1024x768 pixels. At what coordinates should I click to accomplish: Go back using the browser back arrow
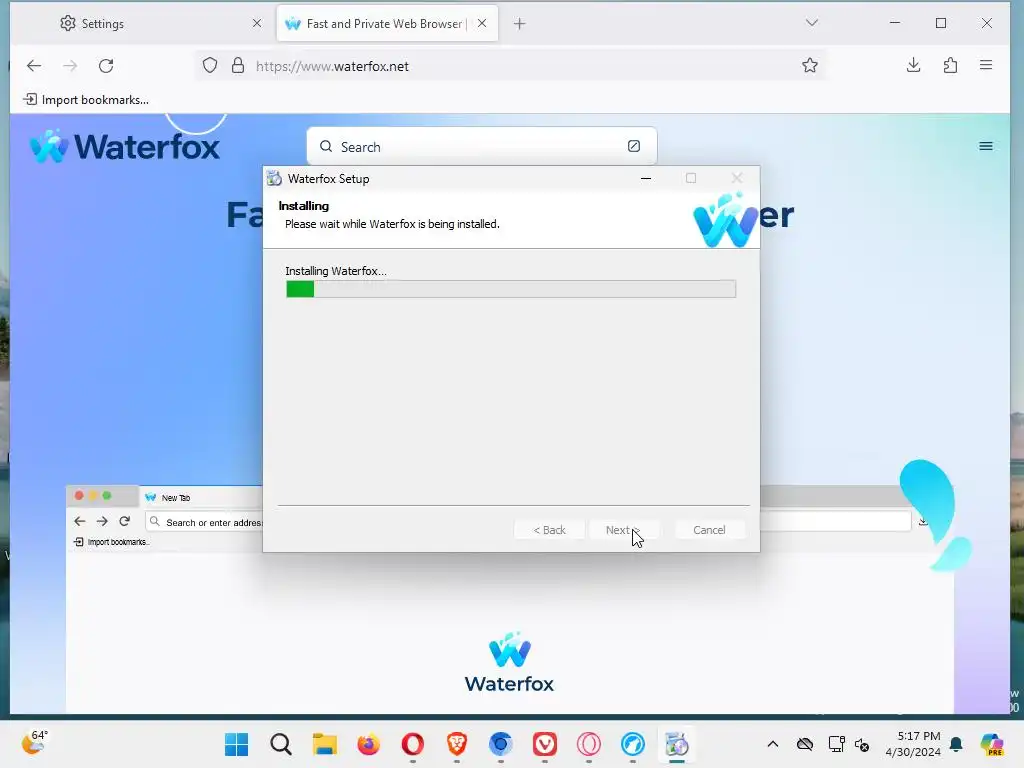tap(34, 65)
